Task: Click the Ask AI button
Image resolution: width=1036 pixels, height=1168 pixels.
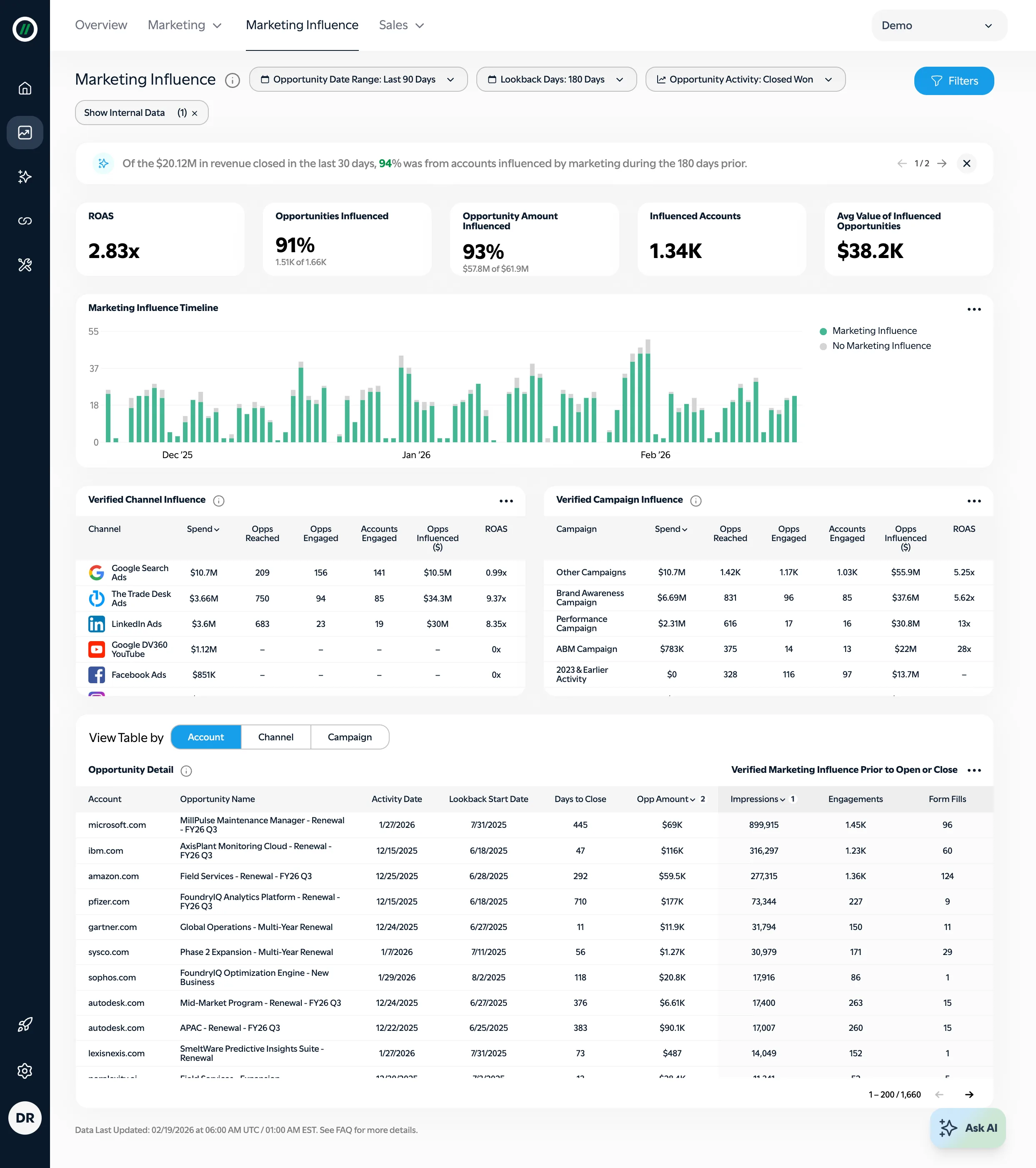Action: (x=967, y=1128)
